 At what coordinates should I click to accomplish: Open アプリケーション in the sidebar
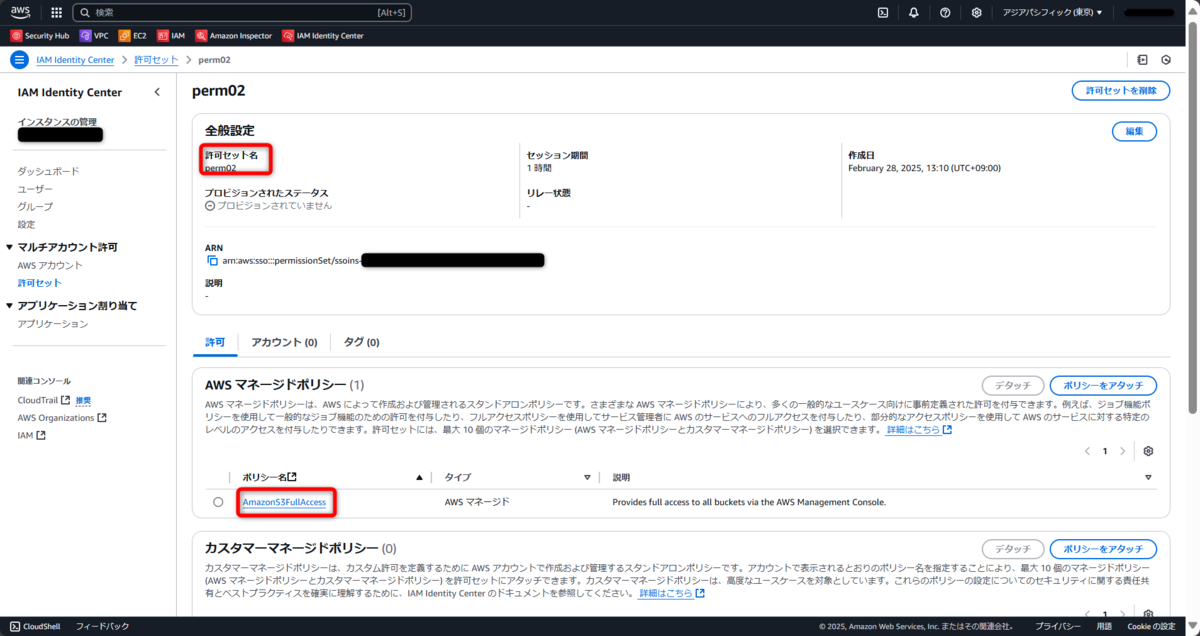click(53, 324)
